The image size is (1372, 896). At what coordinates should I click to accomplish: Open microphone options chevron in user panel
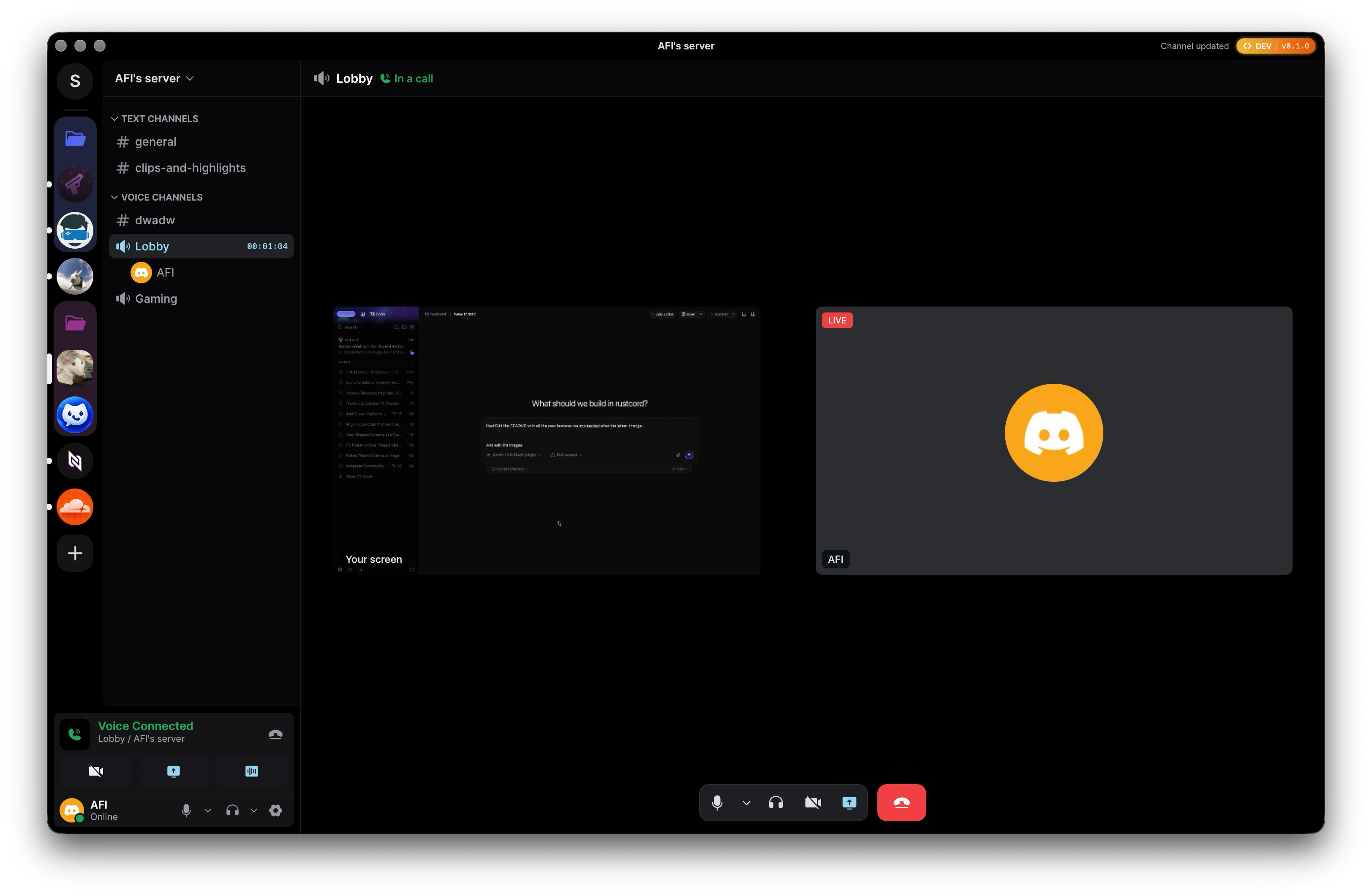(207, 810)
